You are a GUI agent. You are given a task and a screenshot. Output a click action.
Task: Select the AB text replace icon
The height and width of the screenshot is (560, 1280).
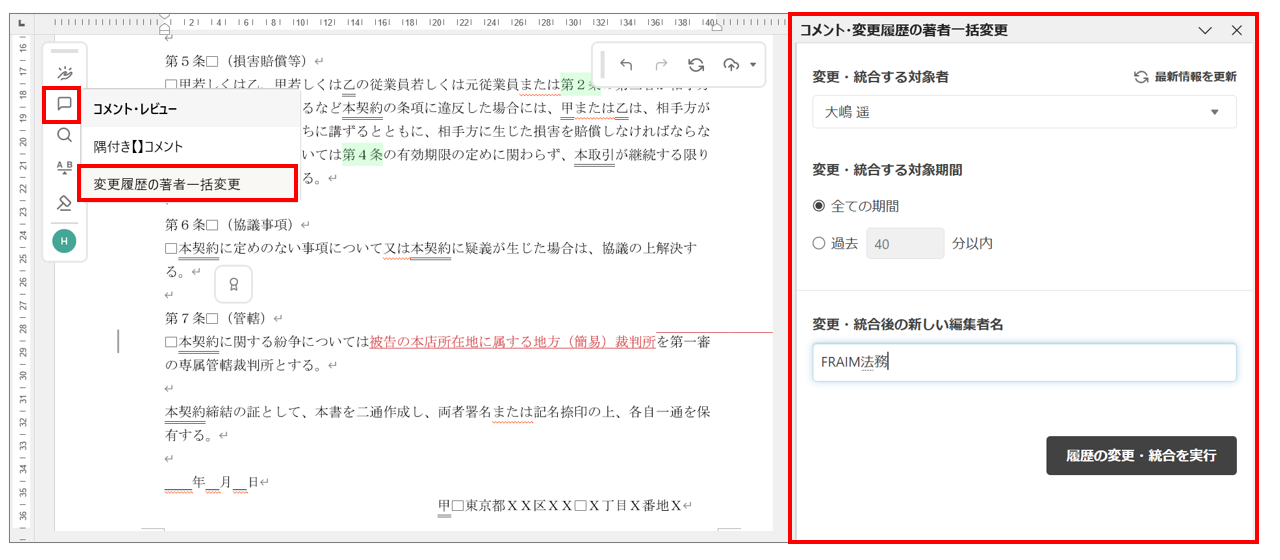pyautogui.click(x=65, y=167)
